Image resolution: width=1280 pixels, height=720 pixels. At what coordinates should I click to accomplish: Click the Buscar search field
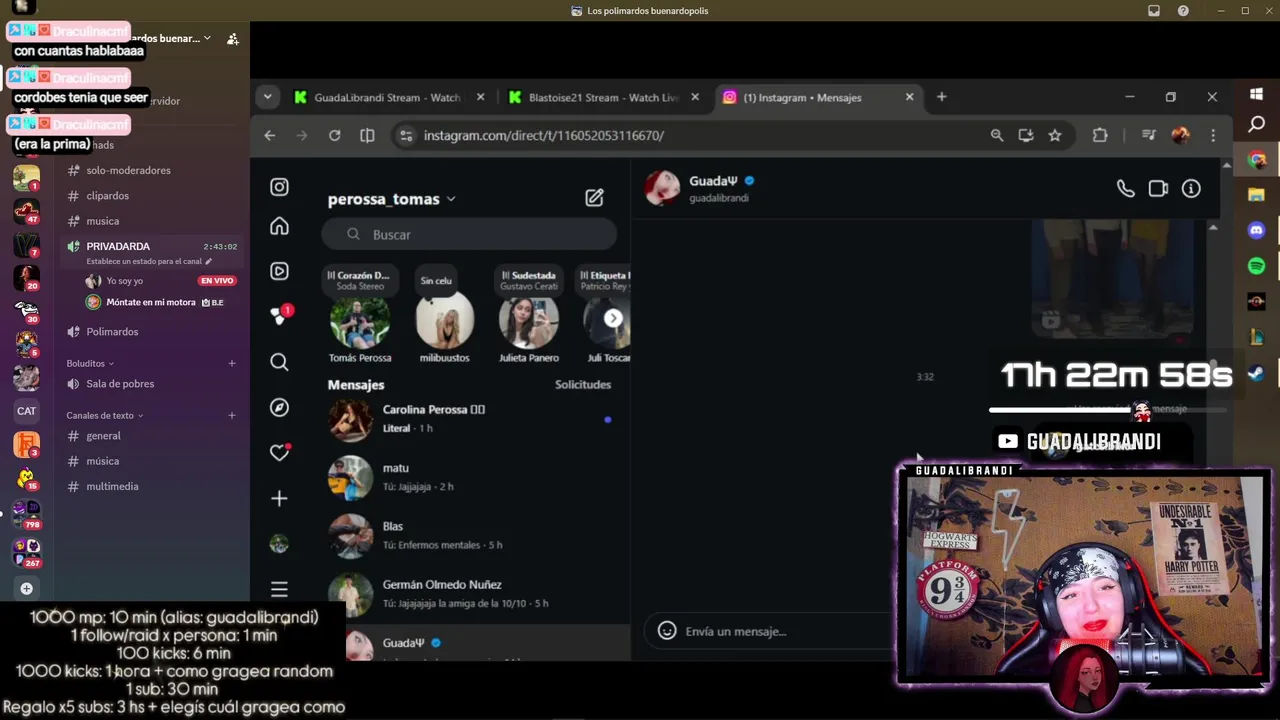click(x=469, y=234)
